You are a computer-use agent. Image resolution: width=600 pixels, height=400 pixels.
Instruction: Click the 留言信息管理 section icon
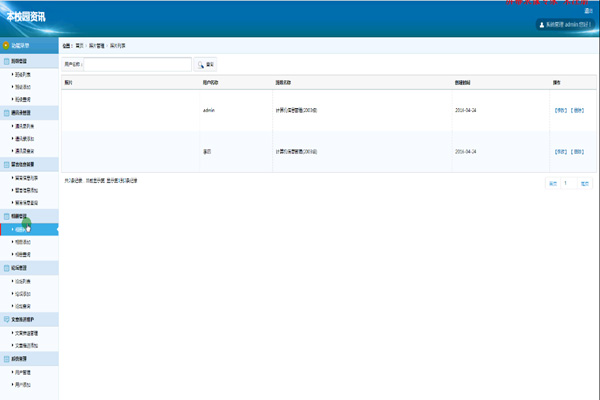pyautogui.click(x=6, y=164)
